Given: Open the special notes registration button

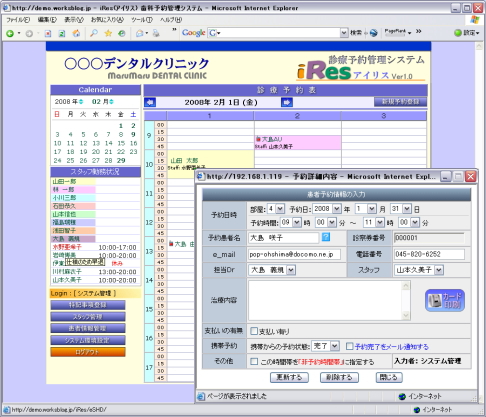Looking at the screenshot, I should pos(88,305).
